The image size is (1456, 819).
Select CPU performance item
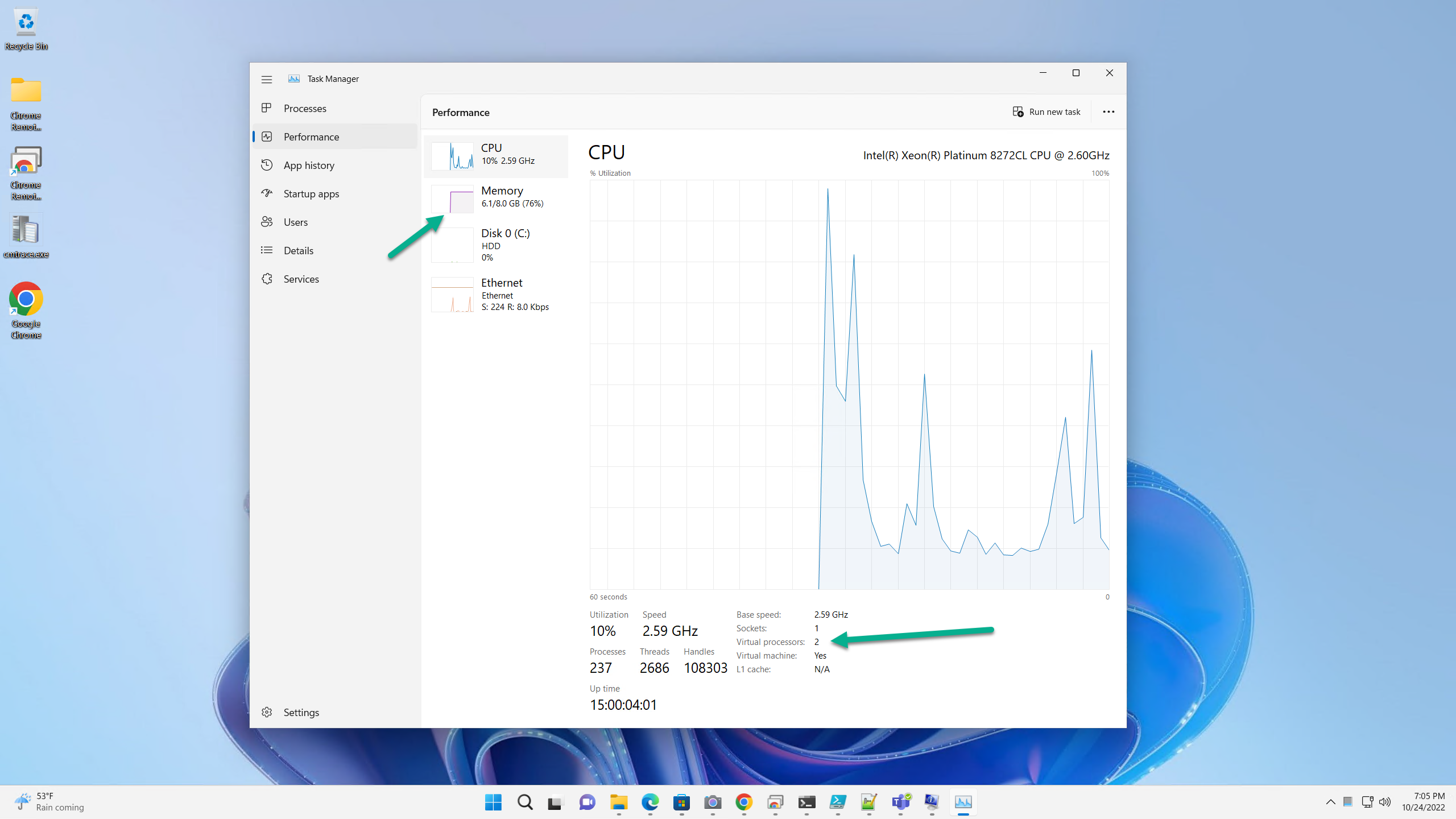[x=496, y=156]
